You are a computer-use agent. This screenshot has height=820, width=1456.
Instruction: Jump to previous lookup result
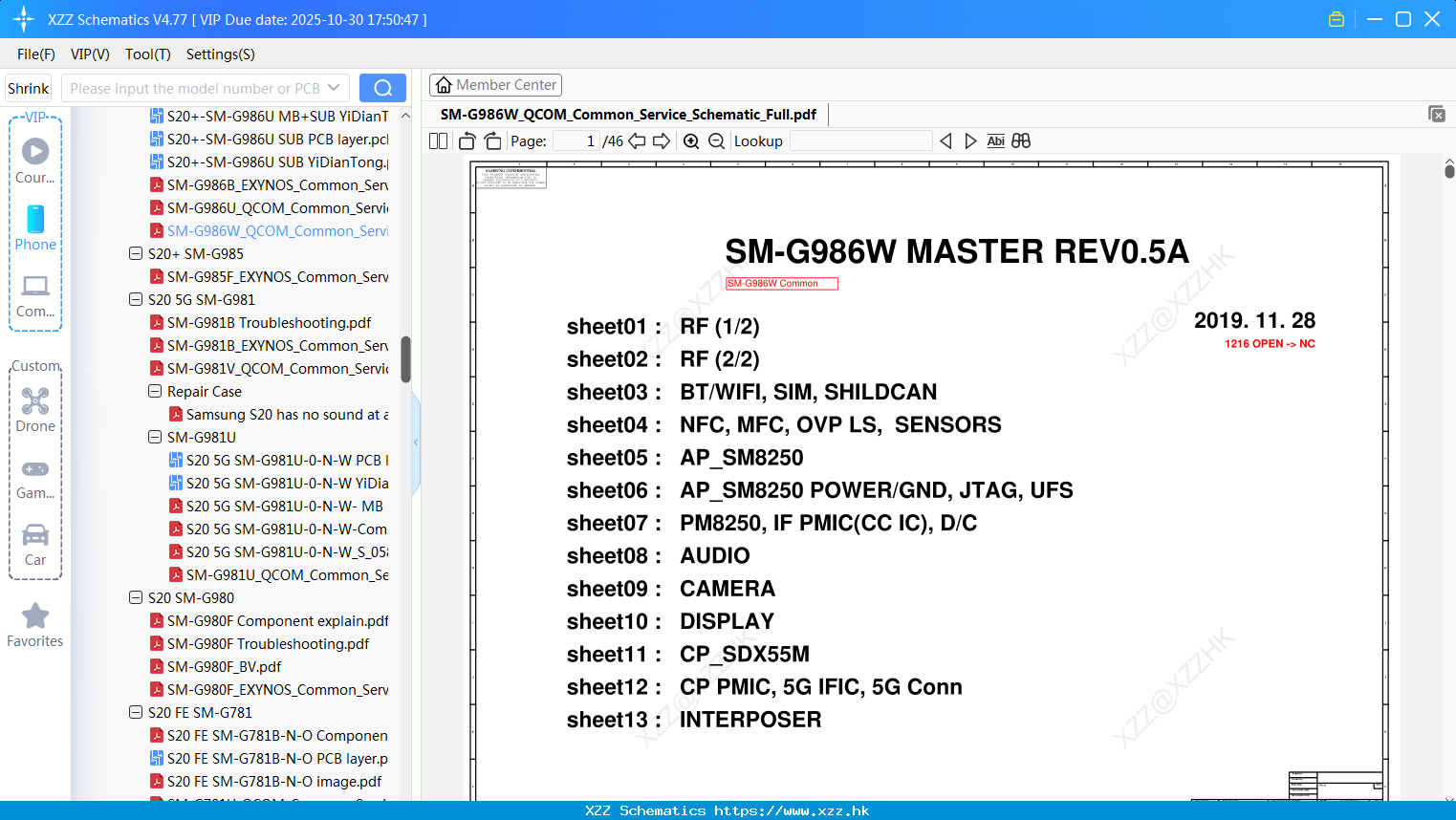[x=945, y=141]
